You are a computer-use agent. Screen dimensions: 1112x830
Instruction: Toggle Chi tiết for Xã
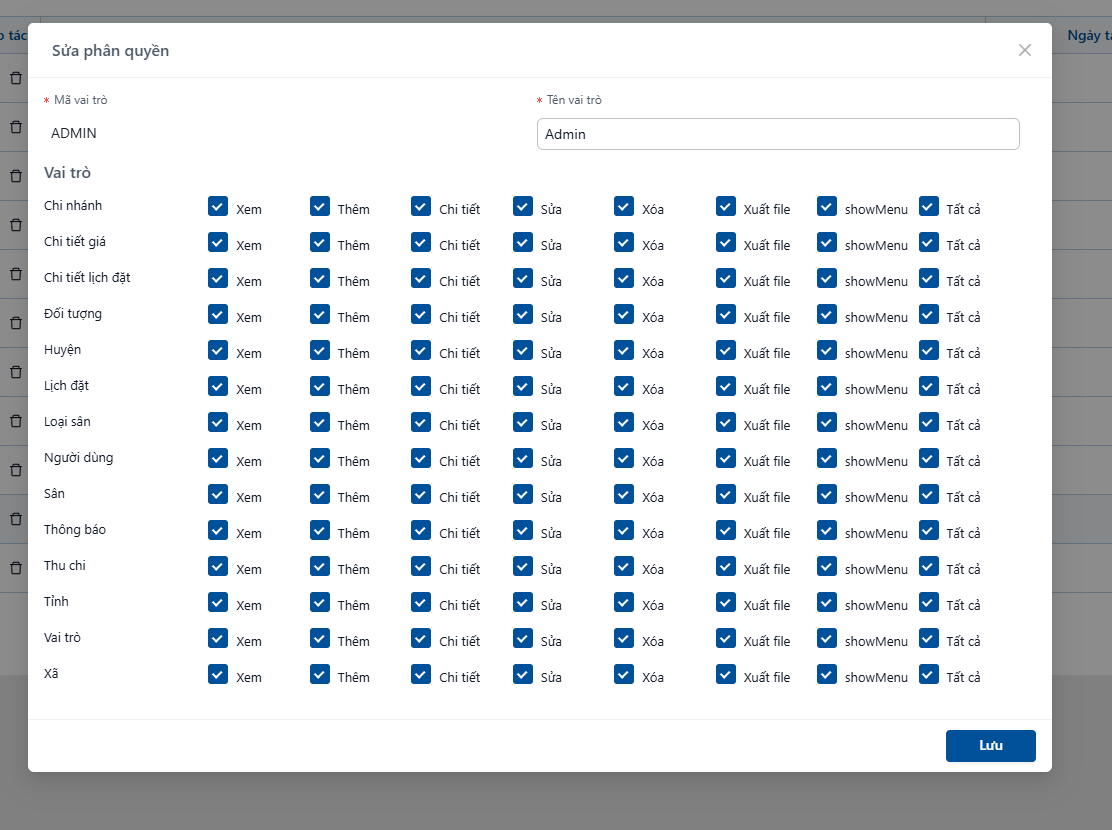point(421,675)
